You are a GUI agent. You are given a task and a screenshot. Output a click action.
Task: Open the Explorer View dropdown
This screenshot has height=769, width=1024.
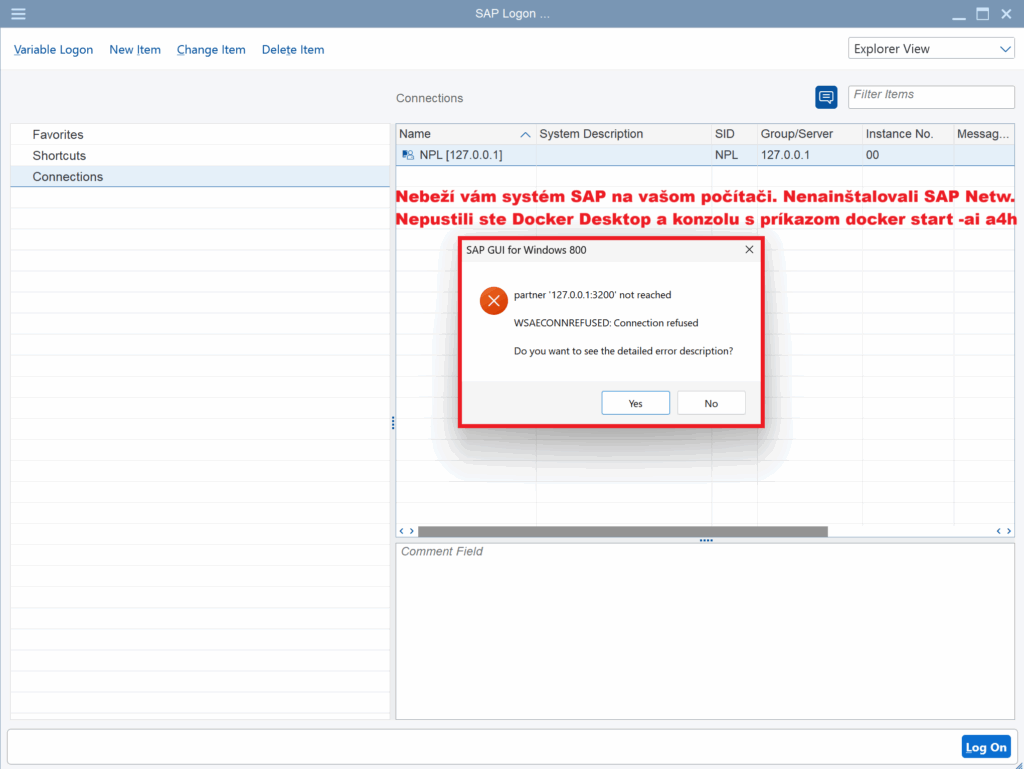point(931,49)
